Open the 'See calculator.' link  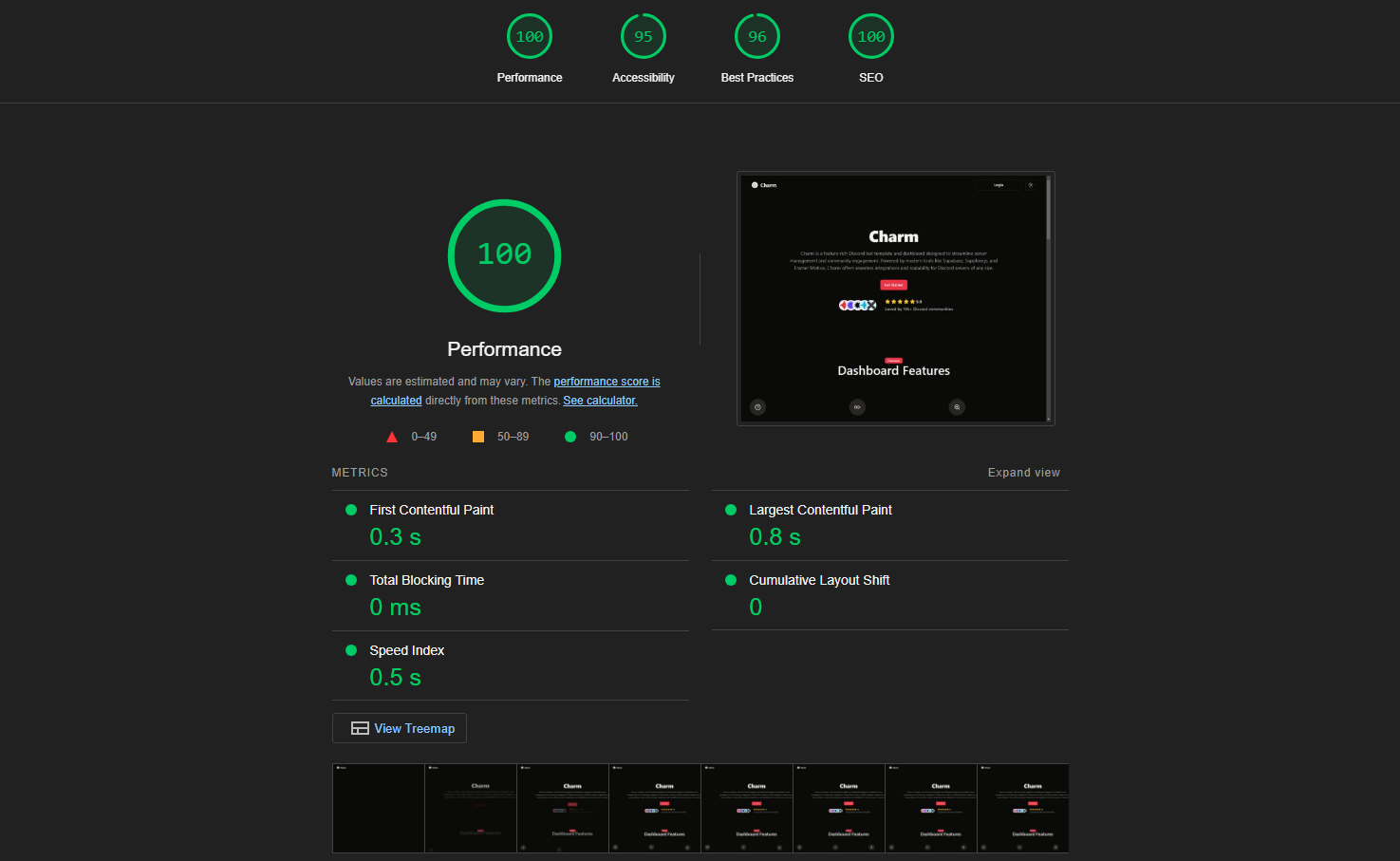[600, 401]
